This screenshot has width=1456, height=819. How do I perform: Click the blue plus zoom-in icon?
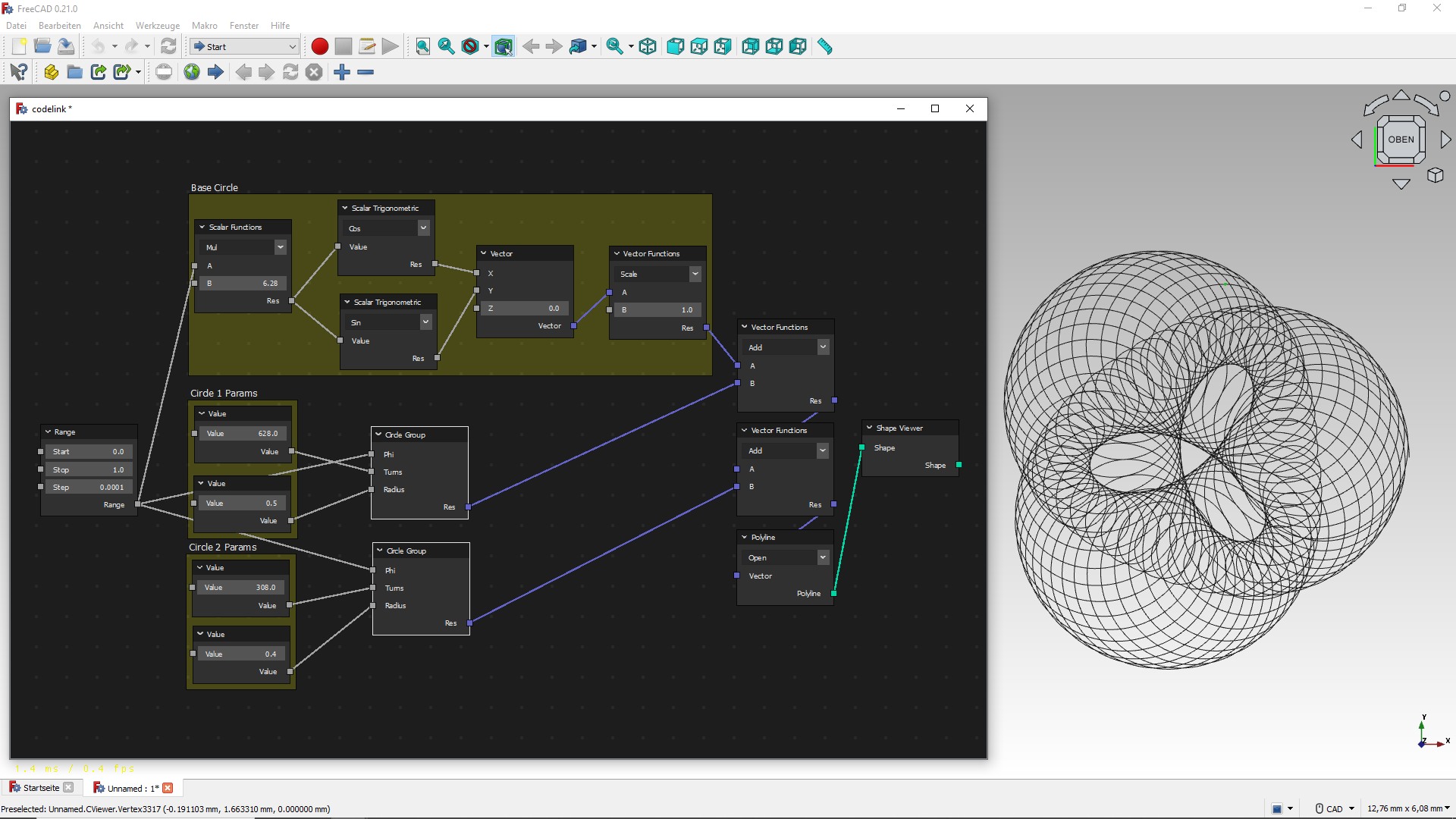point(342,72)
